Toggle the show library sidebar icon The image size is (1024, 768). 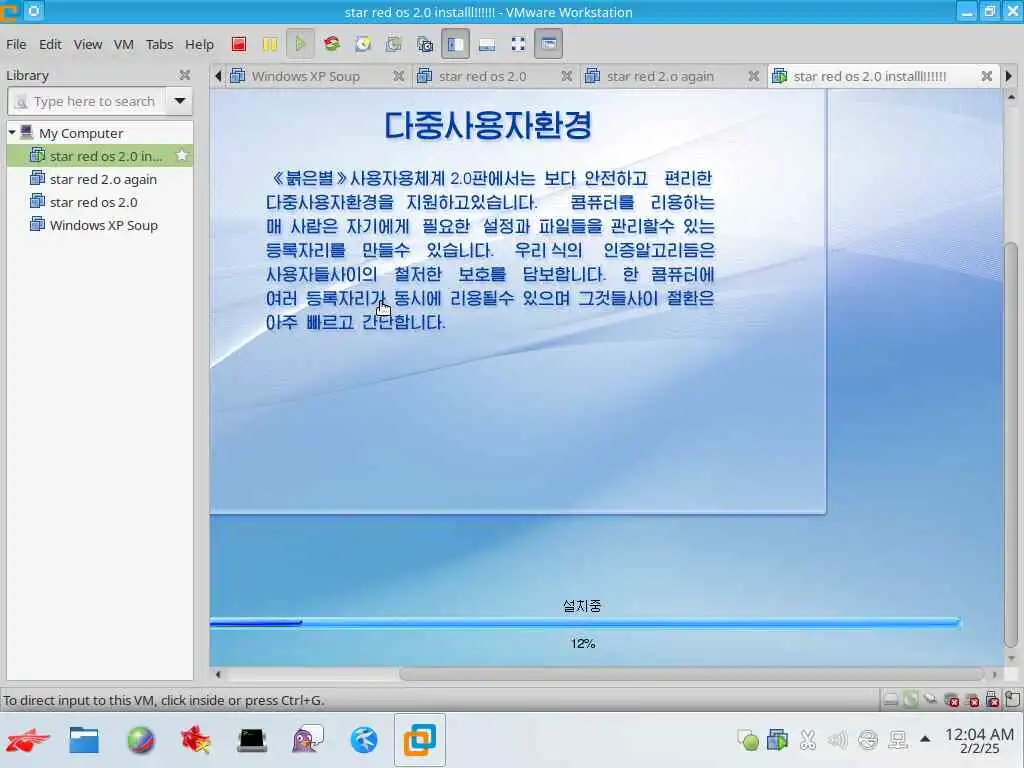pos(456,44)
